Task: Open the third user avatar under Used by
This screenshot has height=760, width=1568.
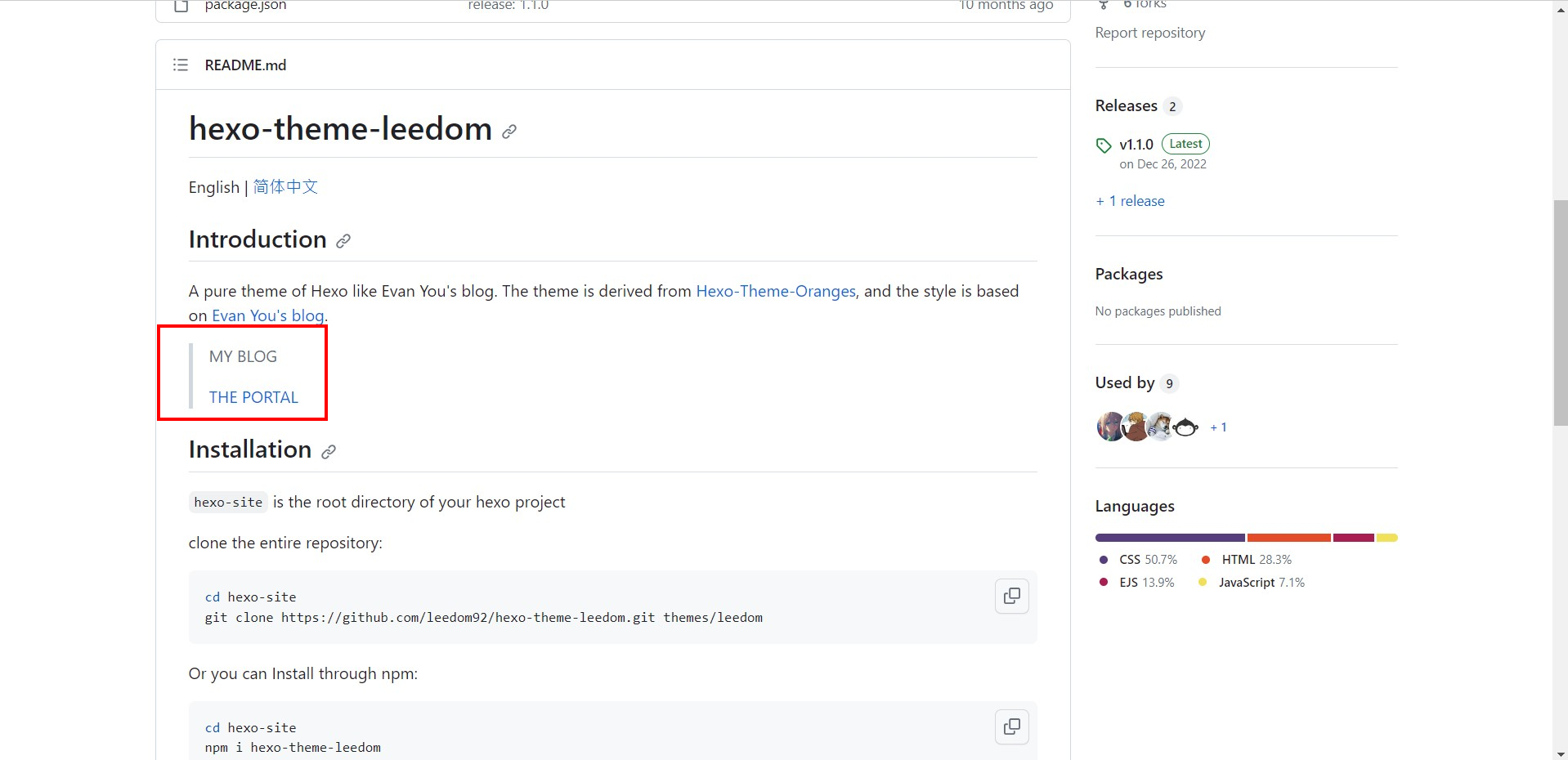Action: [x=1160, y=427]
